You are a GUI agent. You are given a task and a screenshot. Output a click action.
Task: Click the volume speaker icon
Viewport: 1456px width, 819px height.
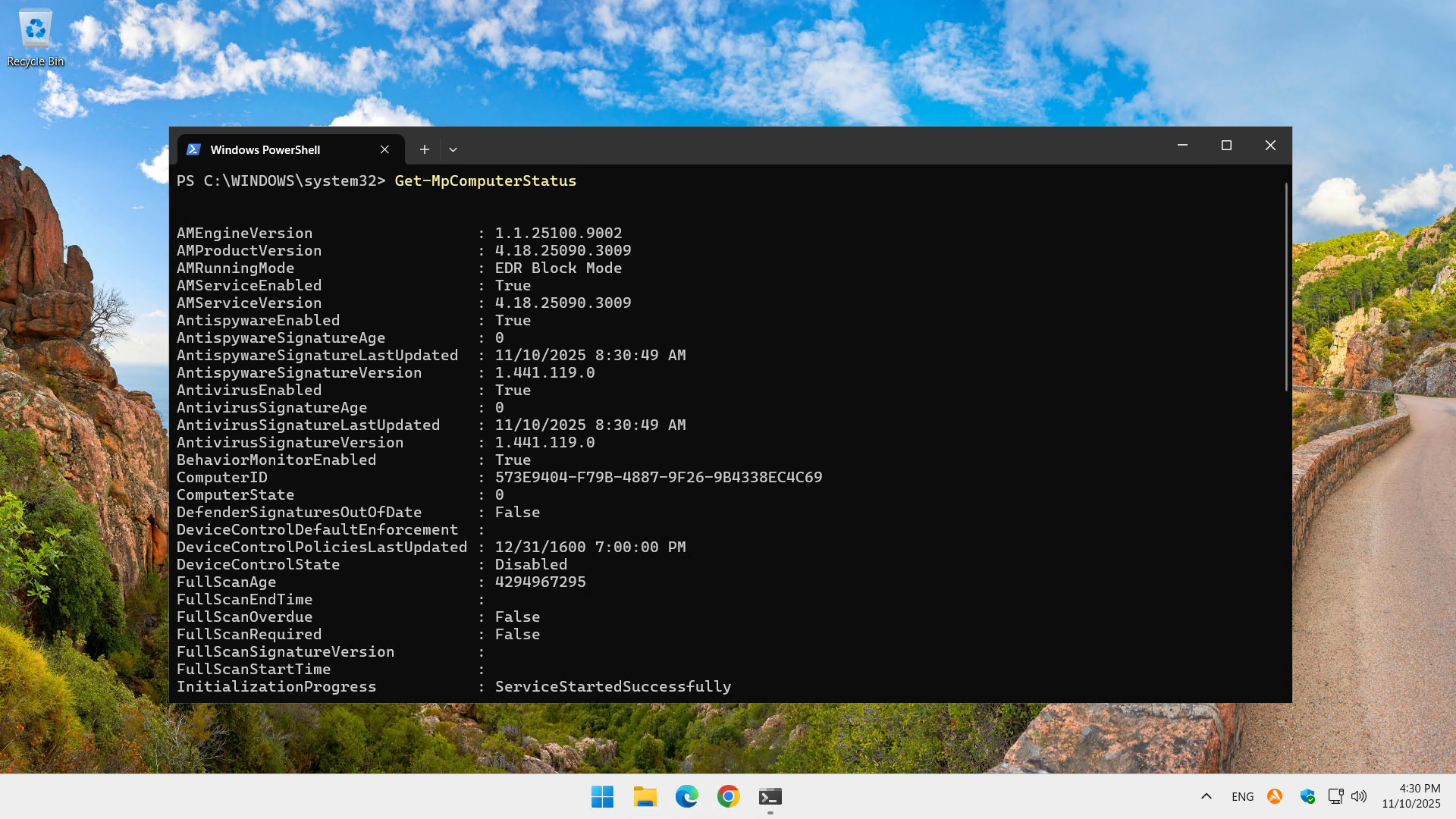[1359, 796]
